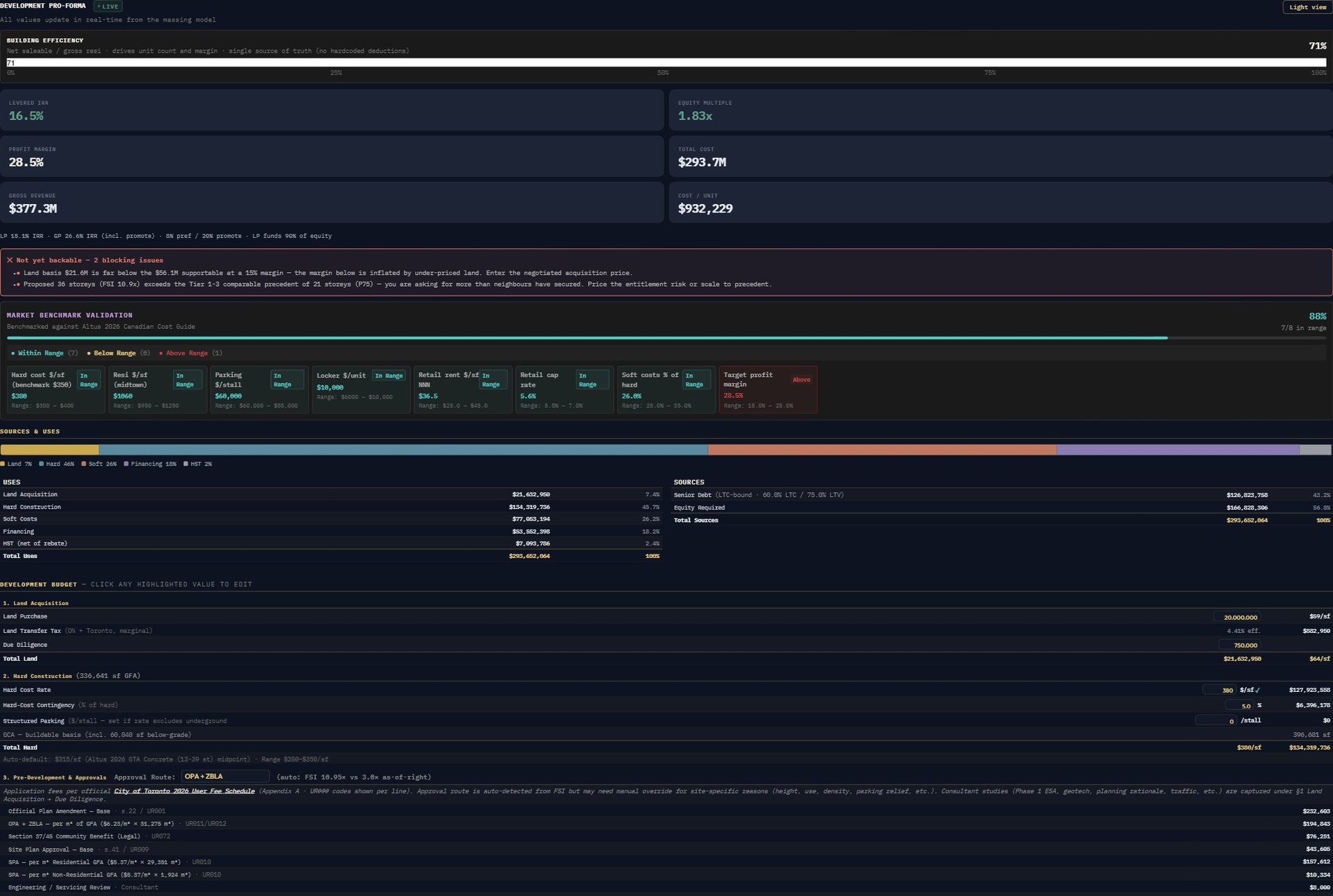Click the Total Sources $293,652,064 value
This screenshot has width=1333, height=896.
1247,521
